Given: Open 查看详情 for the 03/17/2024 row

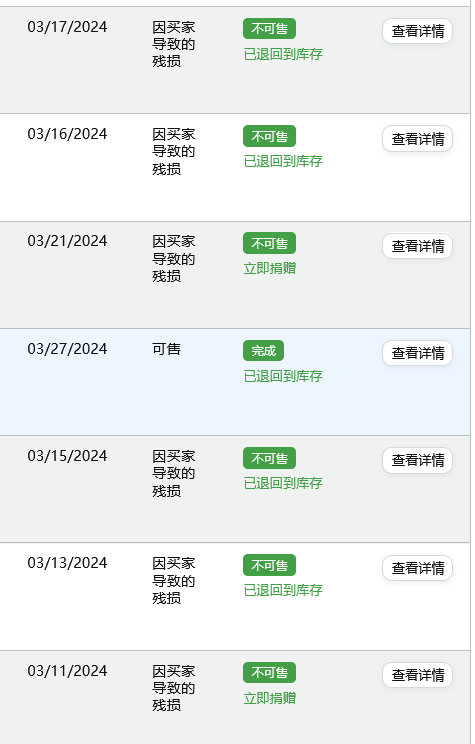Looking at the screenshot, I should [x=417, y=31].
